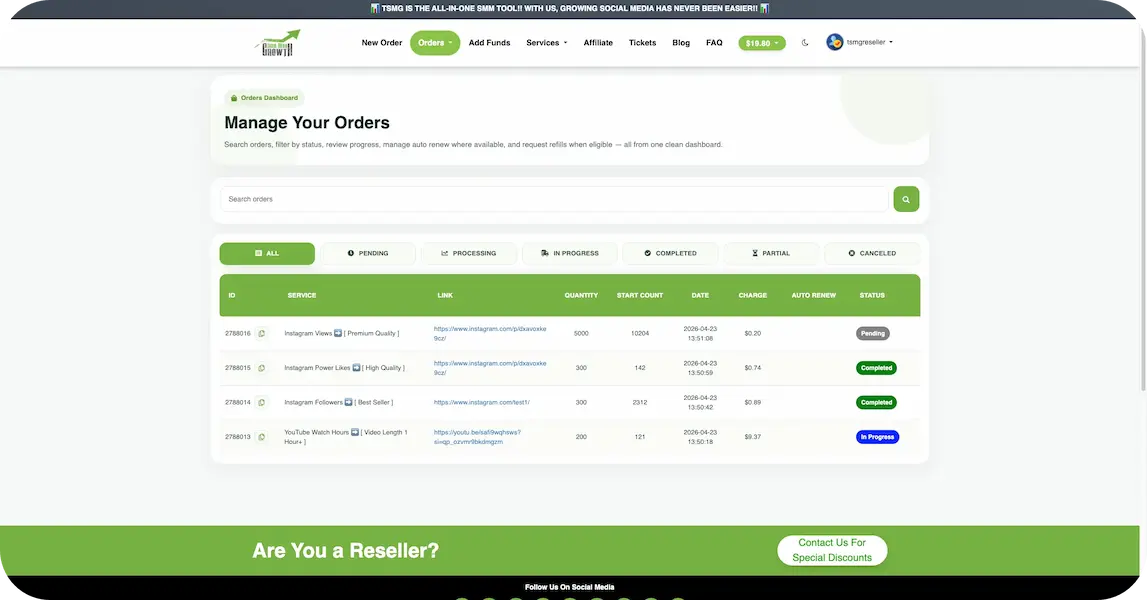Click the SERVICE column header
Viewport: 1147px width, 600px height.
tap(301, 296)
